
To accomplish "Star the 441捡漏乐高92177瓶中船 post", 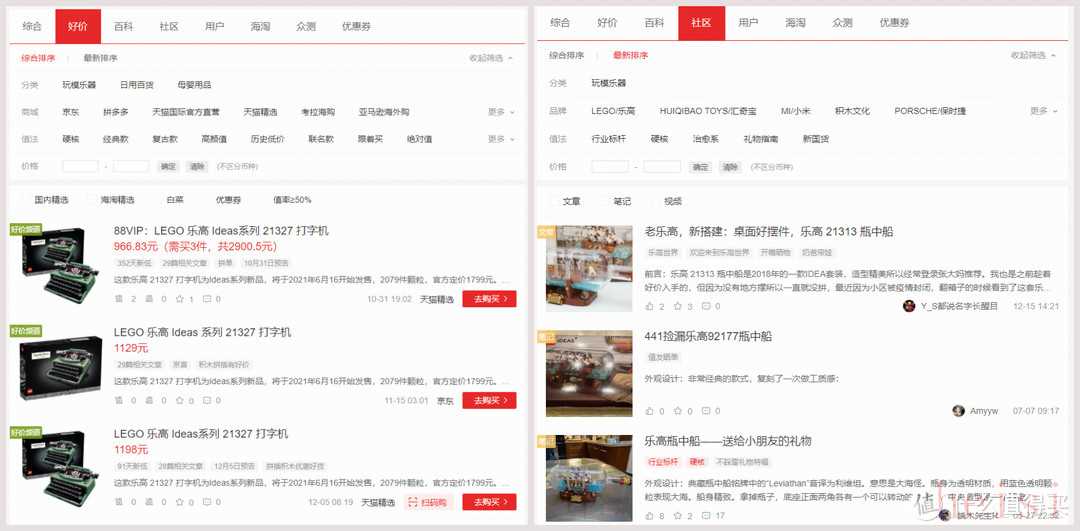I will click(x=678, y=410).
